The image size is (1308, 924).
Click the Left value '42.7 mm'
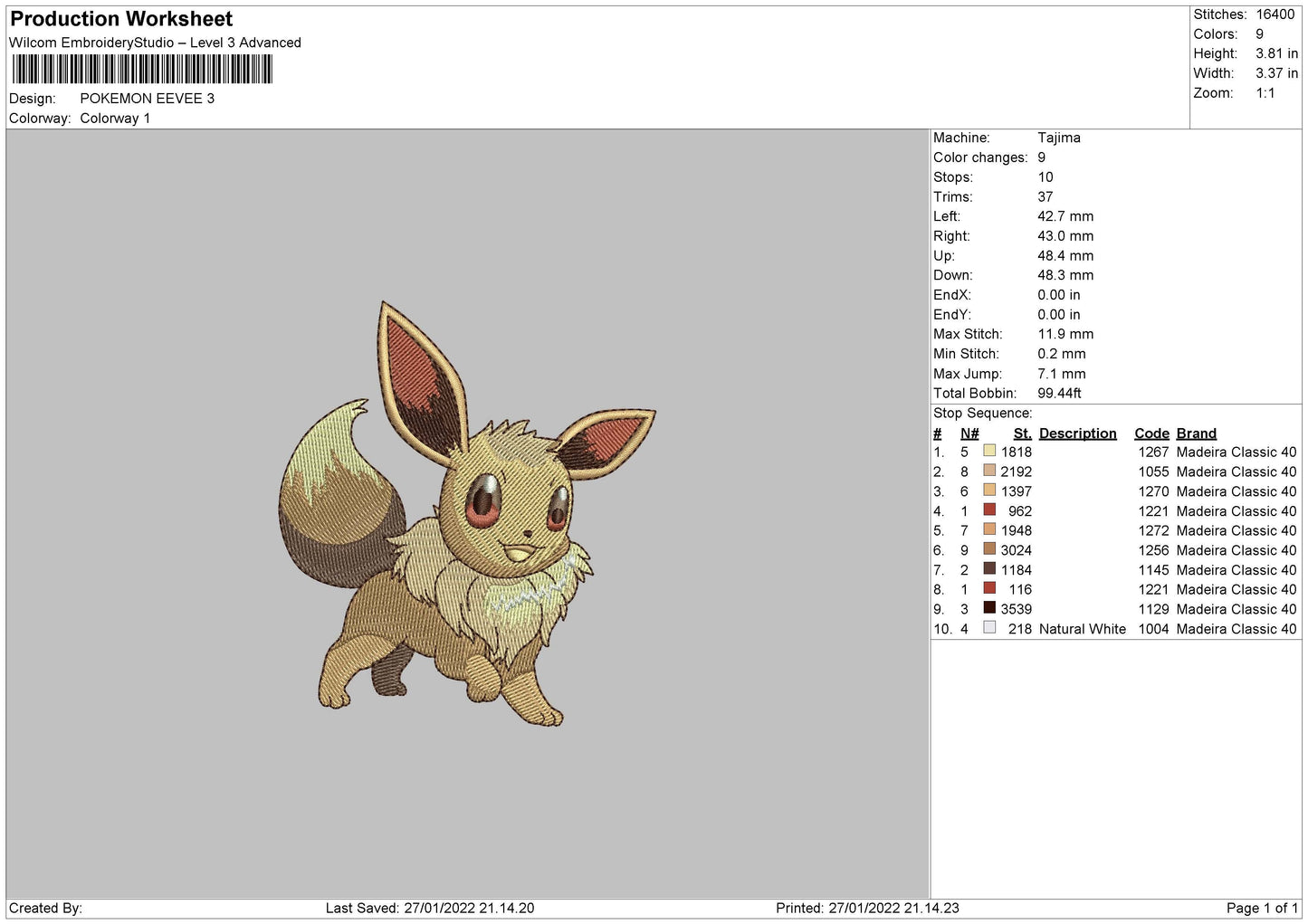click(x=1065, y=216)
